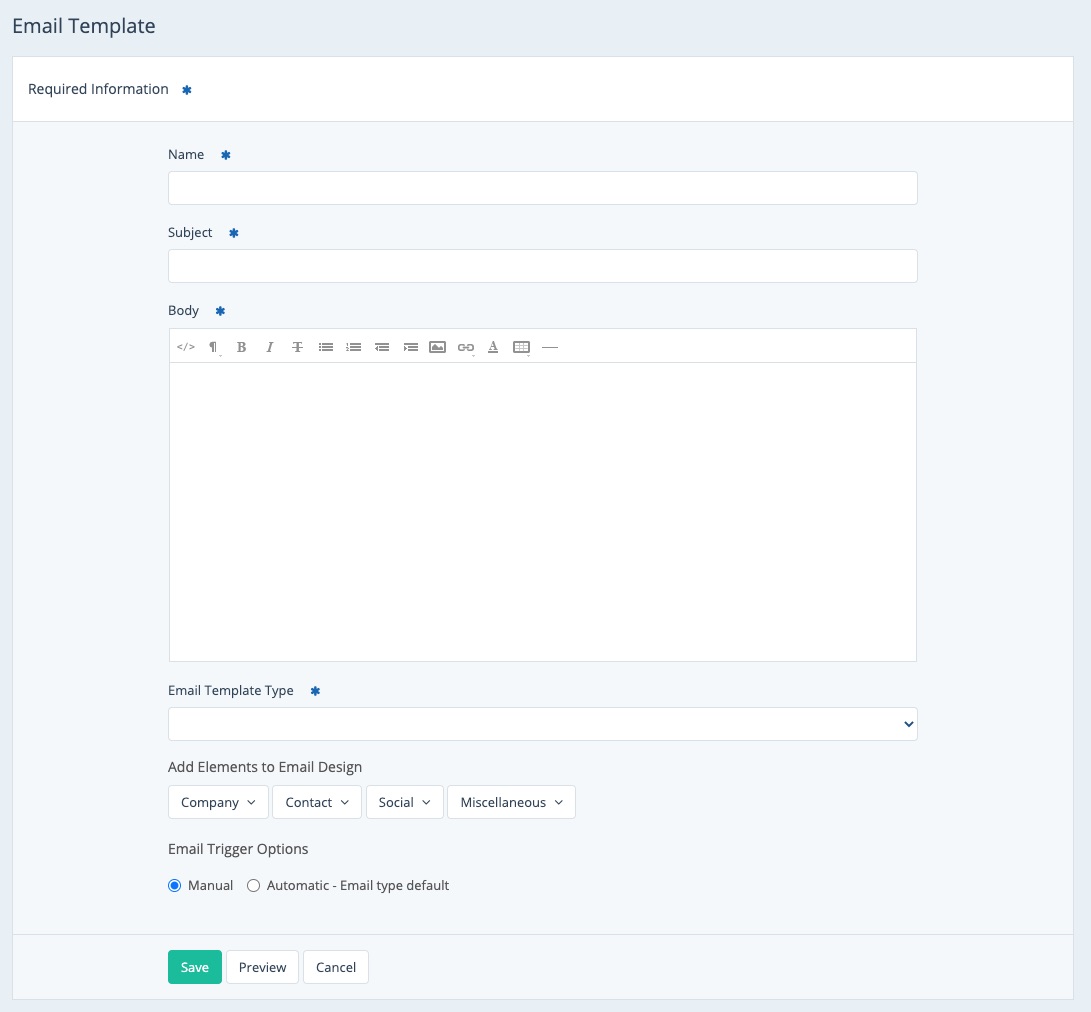This screenshot has width=1091, height=1012.
Task: Toggle HTML source code view
Action: (185, 347)
